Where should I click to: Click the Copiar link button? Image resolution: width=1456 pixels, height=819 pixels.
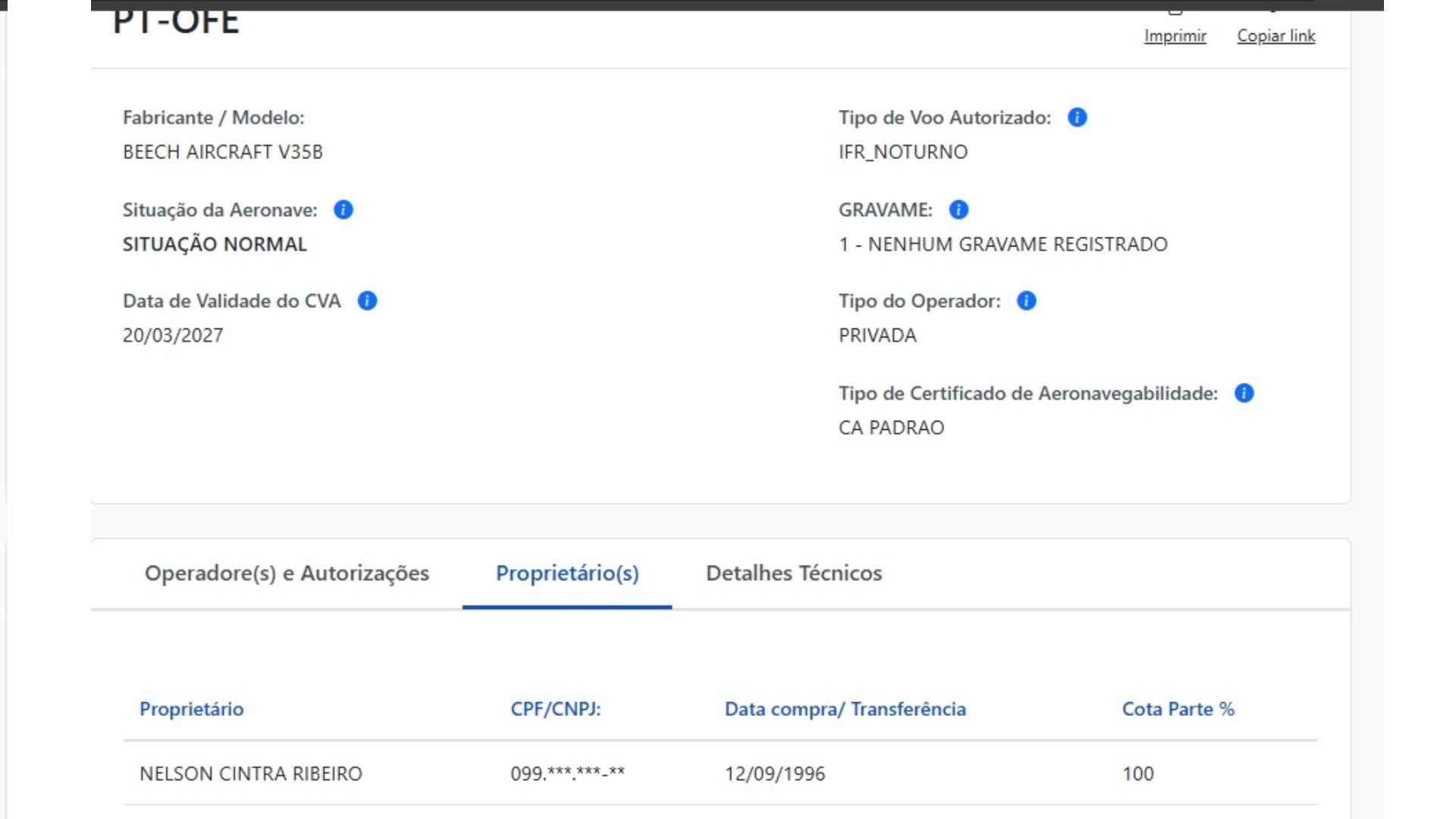coord(1276,36)
